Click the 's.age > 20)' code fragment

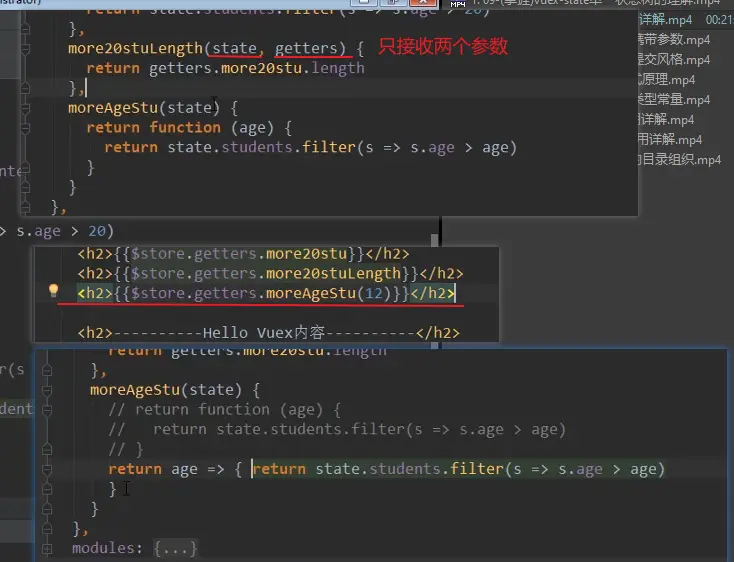pos(65,231)
